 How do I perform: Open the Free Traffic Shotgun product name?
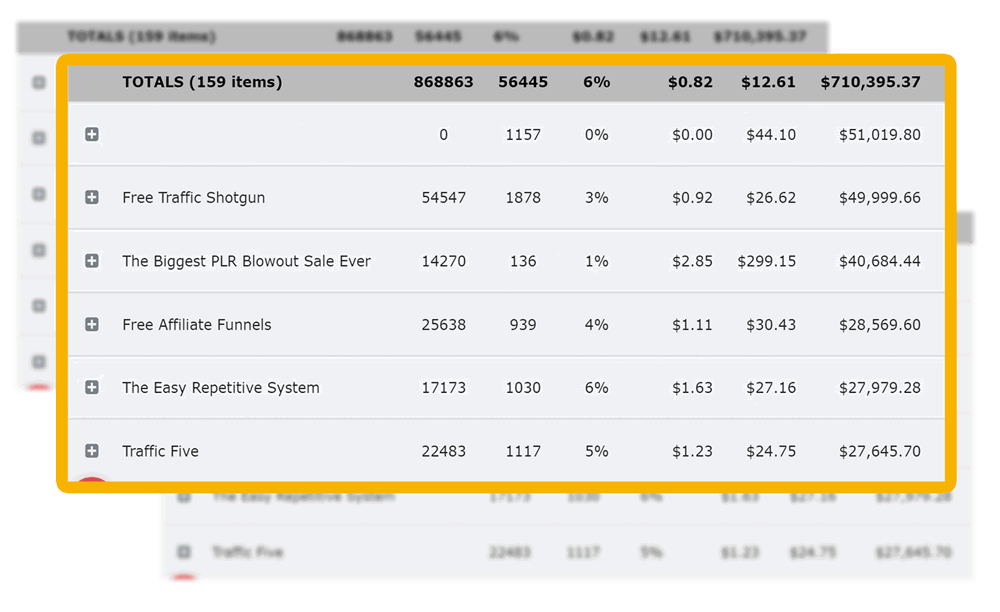pos(193,198)
